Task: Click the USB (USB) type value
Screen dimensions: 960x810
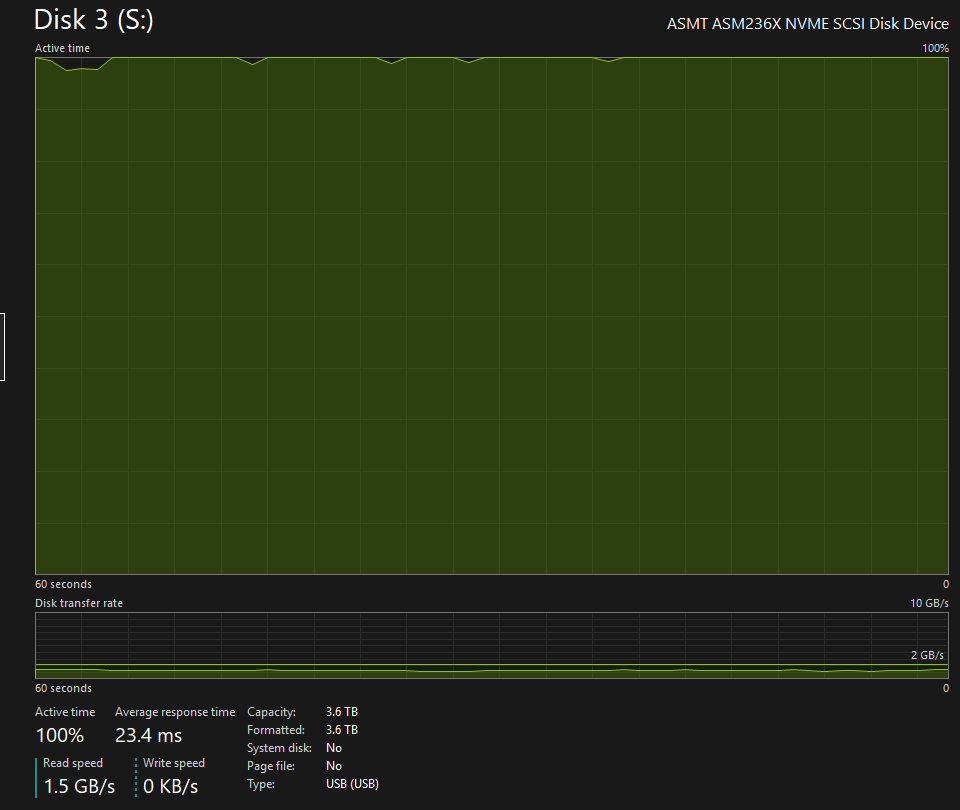Action: click(353, 784)
